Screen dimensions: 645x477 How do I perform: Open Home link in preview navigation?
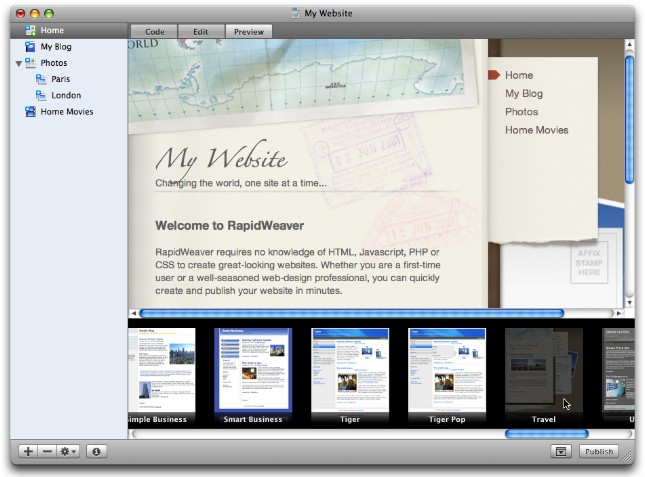[519, 75]
